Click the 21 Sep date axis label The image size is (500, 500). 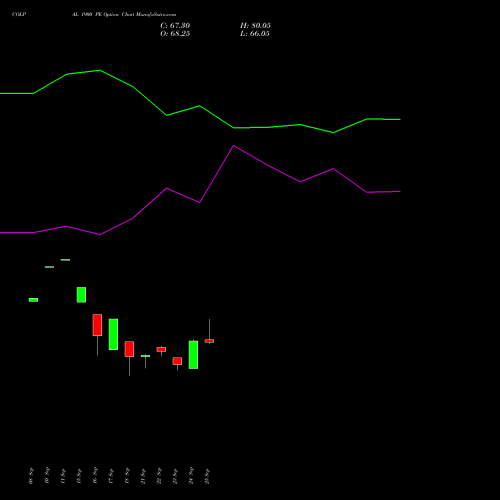coord(143,476)
